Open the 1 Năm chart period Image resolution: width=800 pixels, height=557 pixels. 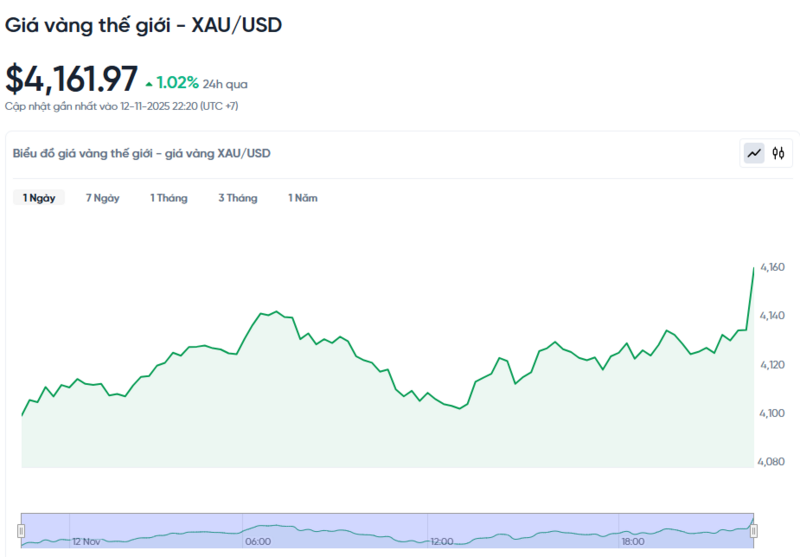coord(303,198)
